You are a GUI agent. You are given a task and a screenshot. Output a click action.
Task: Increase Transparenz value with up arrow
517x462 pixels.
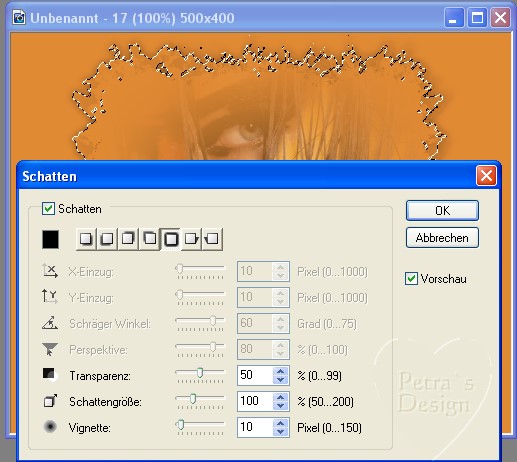[x=280, y=371]
